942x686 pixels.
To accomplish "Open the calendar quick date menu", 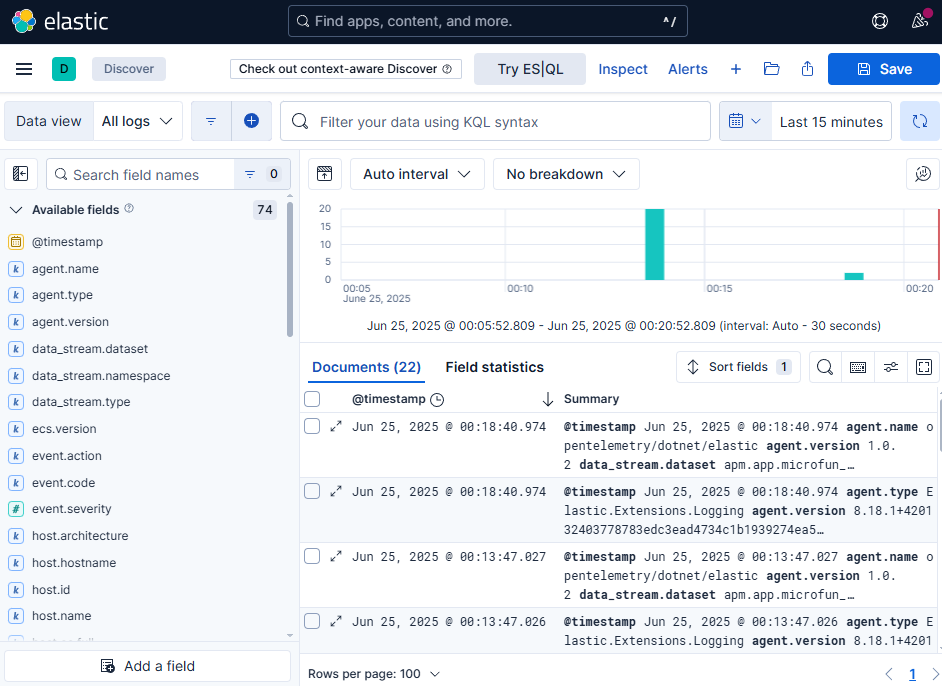I will click(745, 121).
